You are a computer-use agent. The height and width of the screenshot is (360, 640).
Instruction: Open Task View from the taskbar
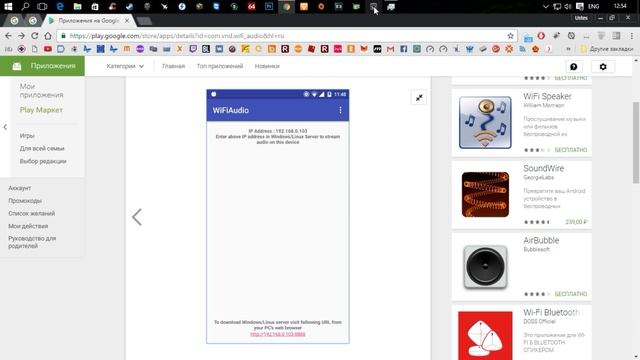42,7
